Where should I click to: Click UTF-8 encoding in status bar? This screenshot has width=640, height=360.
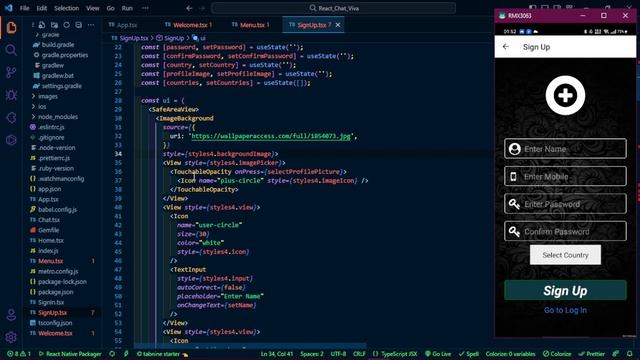click(338, 354)
